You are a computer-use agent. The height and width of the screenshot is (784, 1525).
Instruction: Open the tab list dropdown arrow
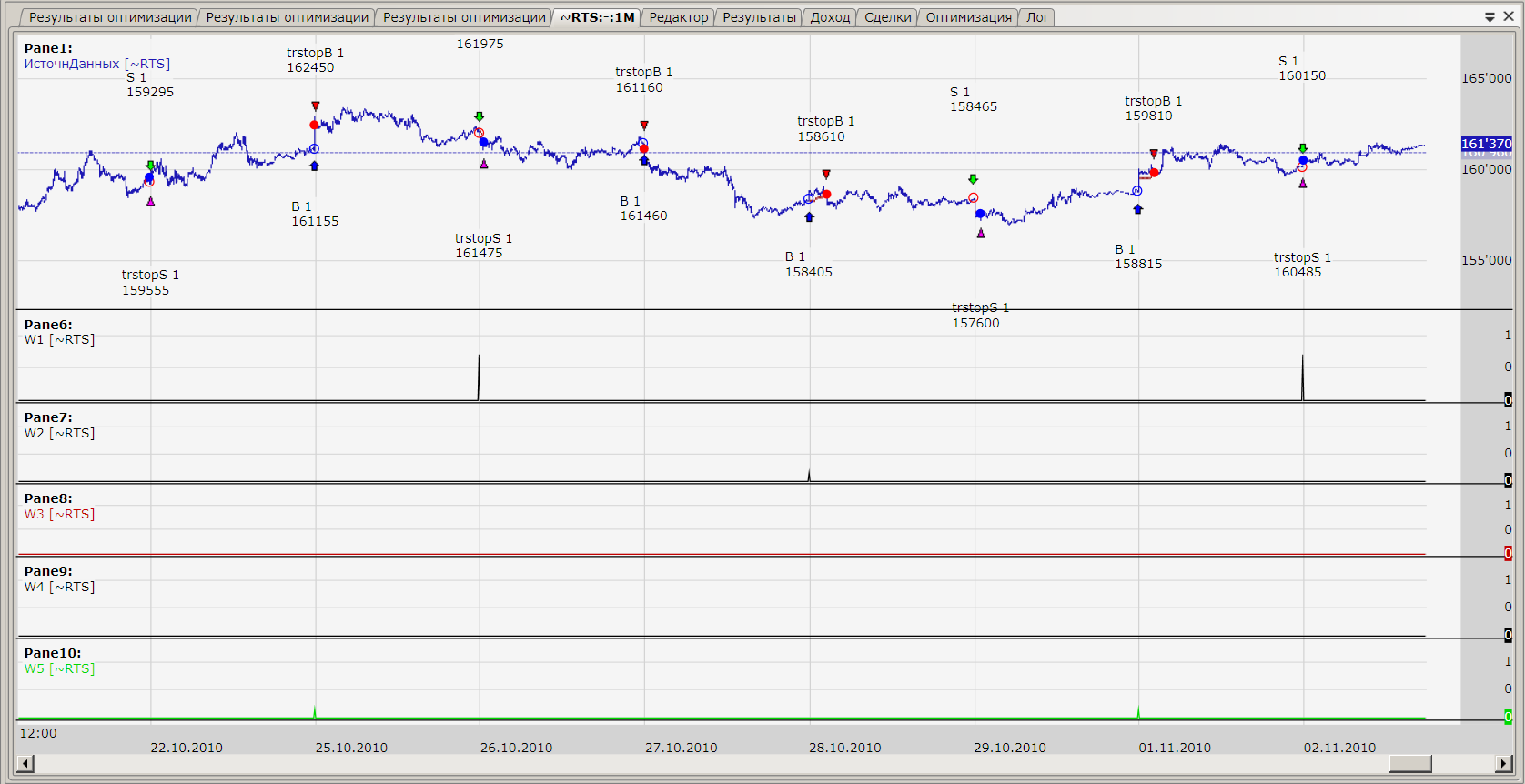pos(1490,17)
